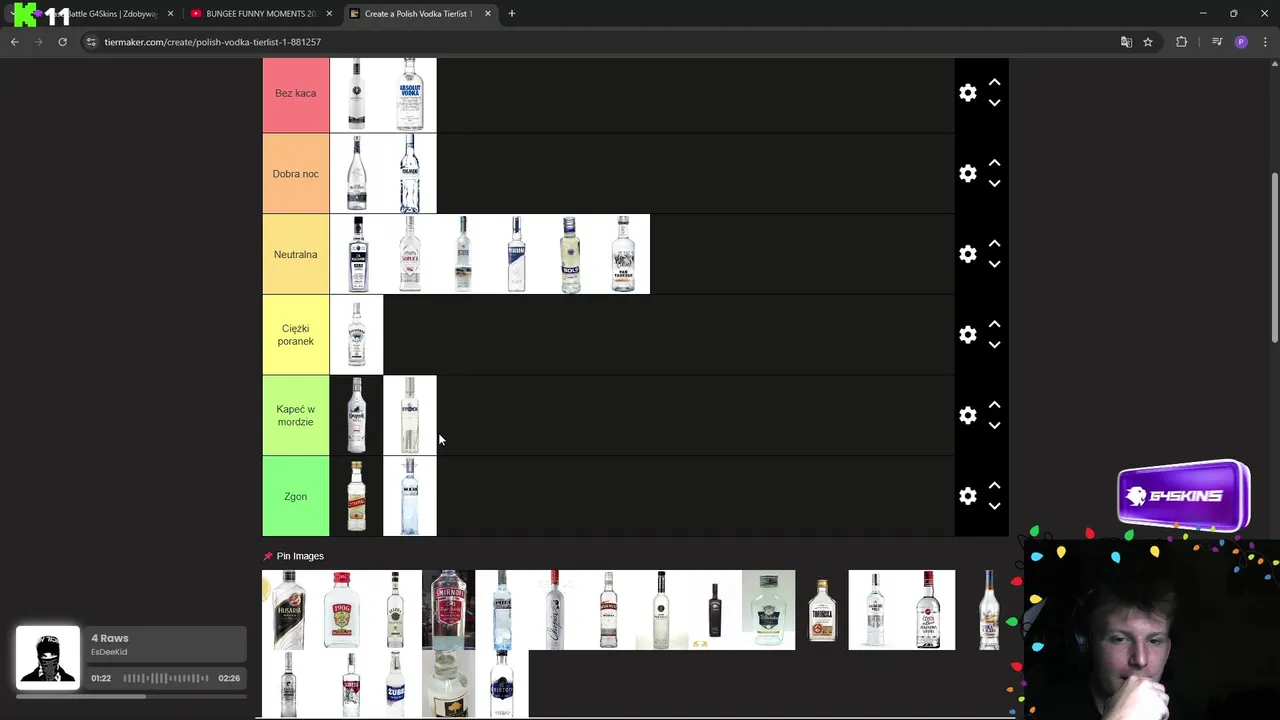Pick the Smirnoff bottle from image pool
Screen dimensions: 1280x720
[x=448, y=610]
